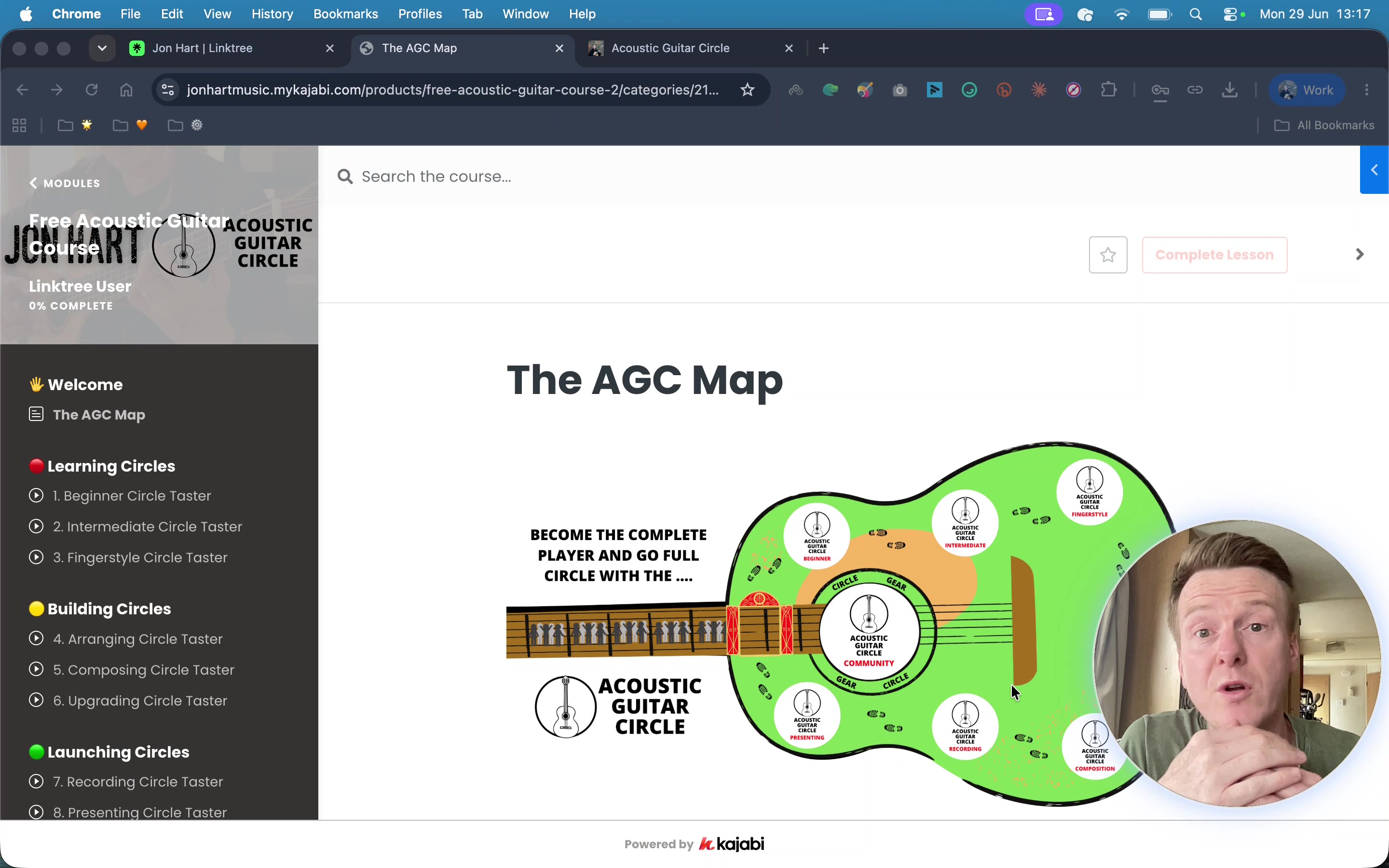Close the AGC Map tab
This screenshot has width=1389, height=868.
(x=559, y=48)
